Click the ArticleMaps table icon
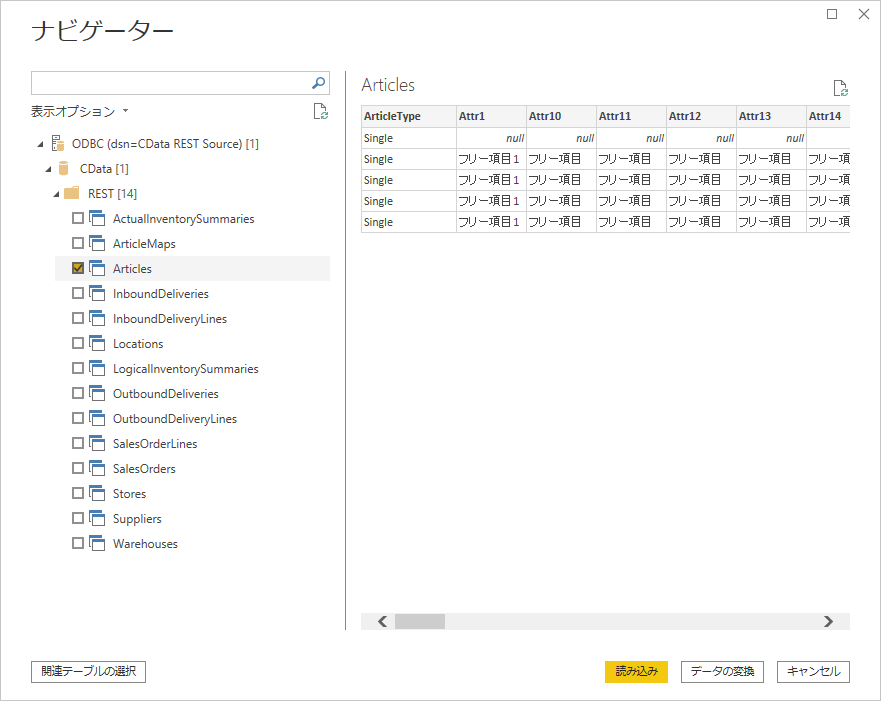 click(x=97, y=243)
